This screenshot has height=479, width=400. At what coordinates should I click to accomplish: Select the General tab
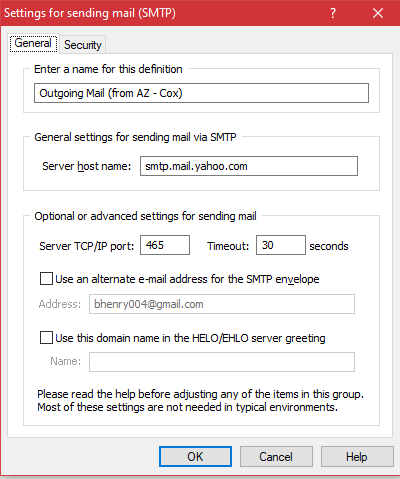(33, 43)
